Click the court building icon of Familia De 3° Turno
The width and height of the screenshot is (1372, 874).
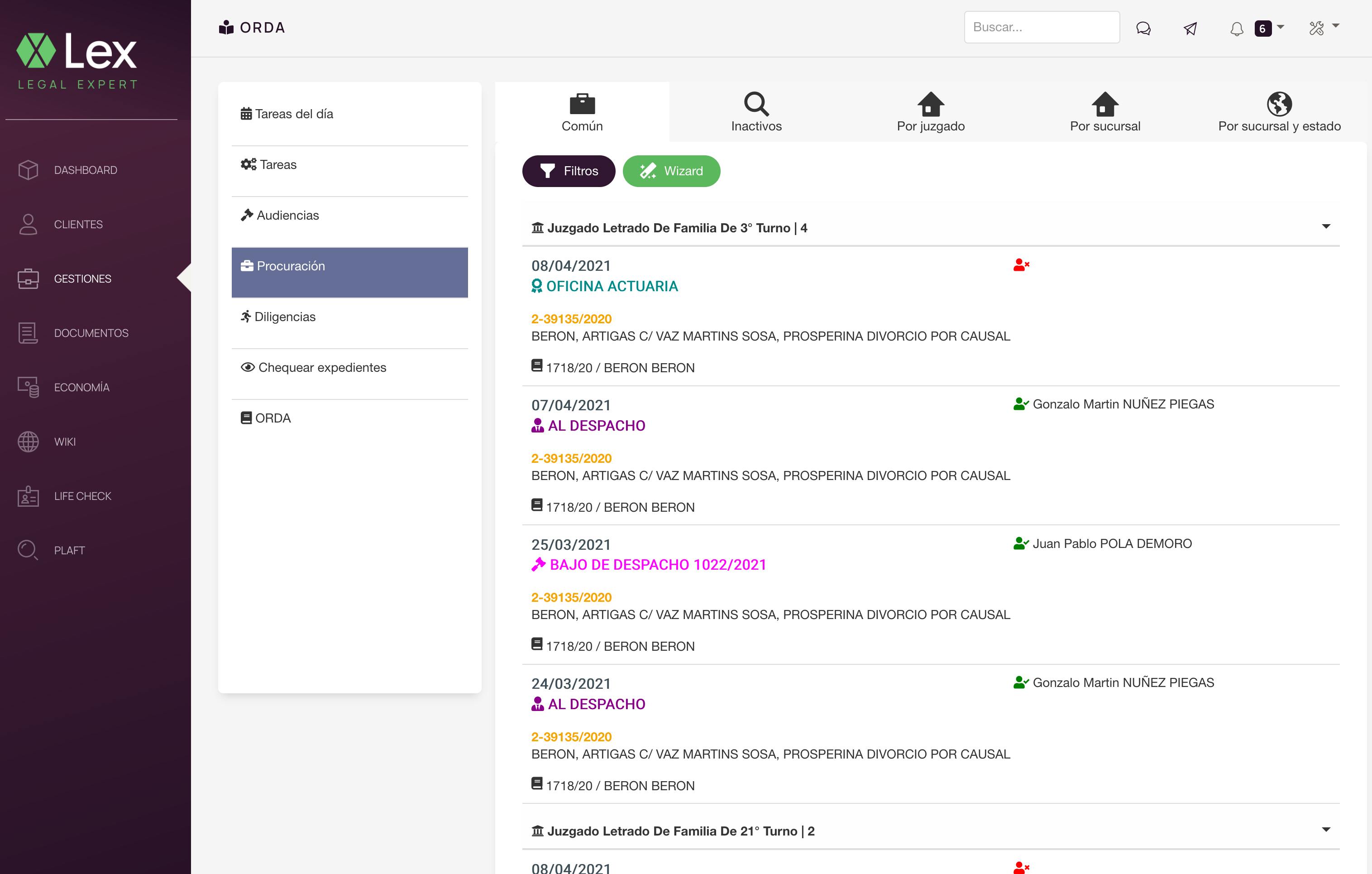click(x=537, y=228)
